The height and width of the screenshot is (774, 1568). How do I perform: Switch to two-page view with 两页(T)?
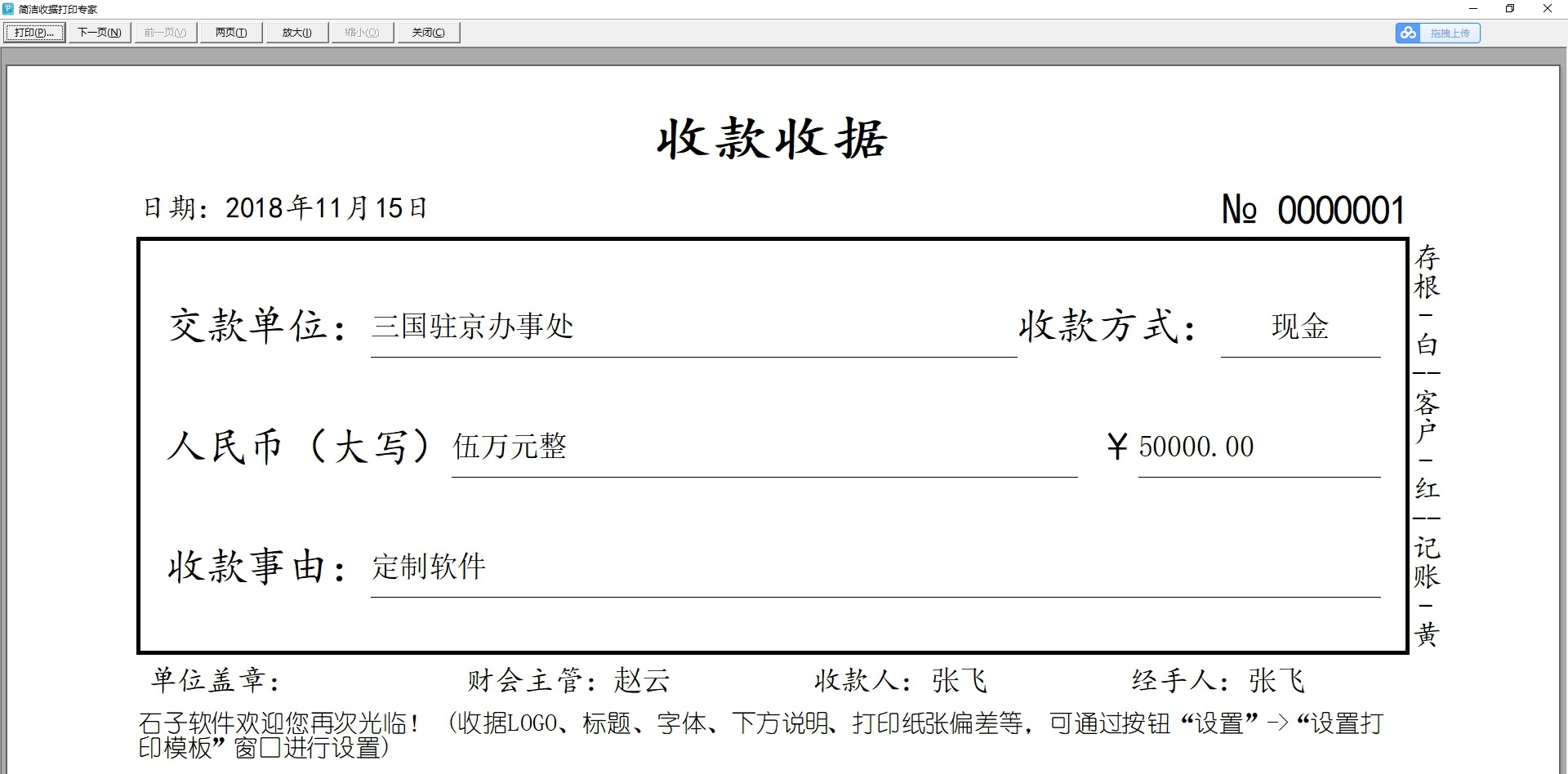(231, 33)
